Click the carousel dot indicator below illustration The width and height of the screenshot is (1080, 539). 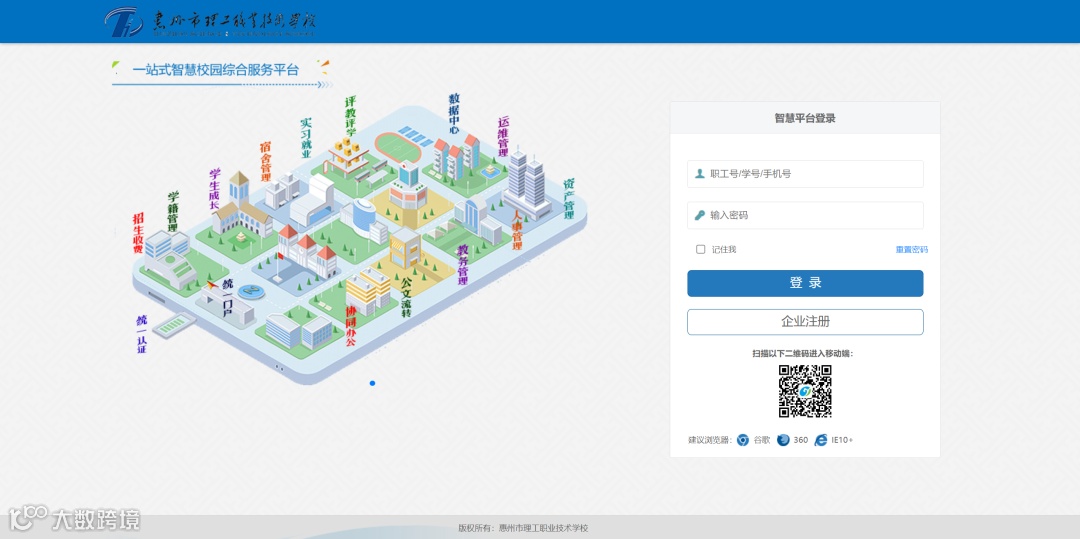(x=373, y=383)
